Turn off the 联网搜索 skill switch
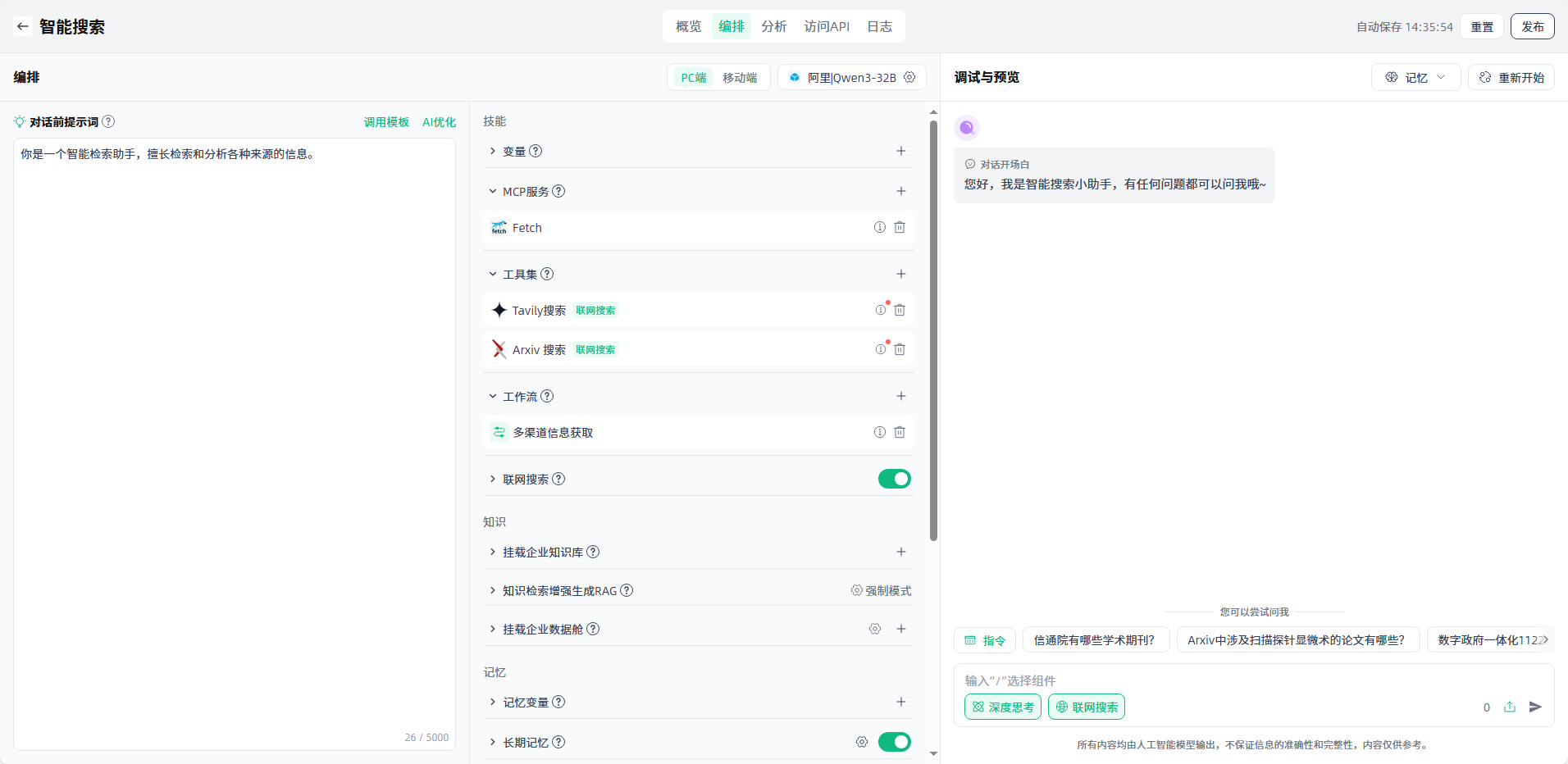Screen dimensions: 1568x764 click(894, 479)
